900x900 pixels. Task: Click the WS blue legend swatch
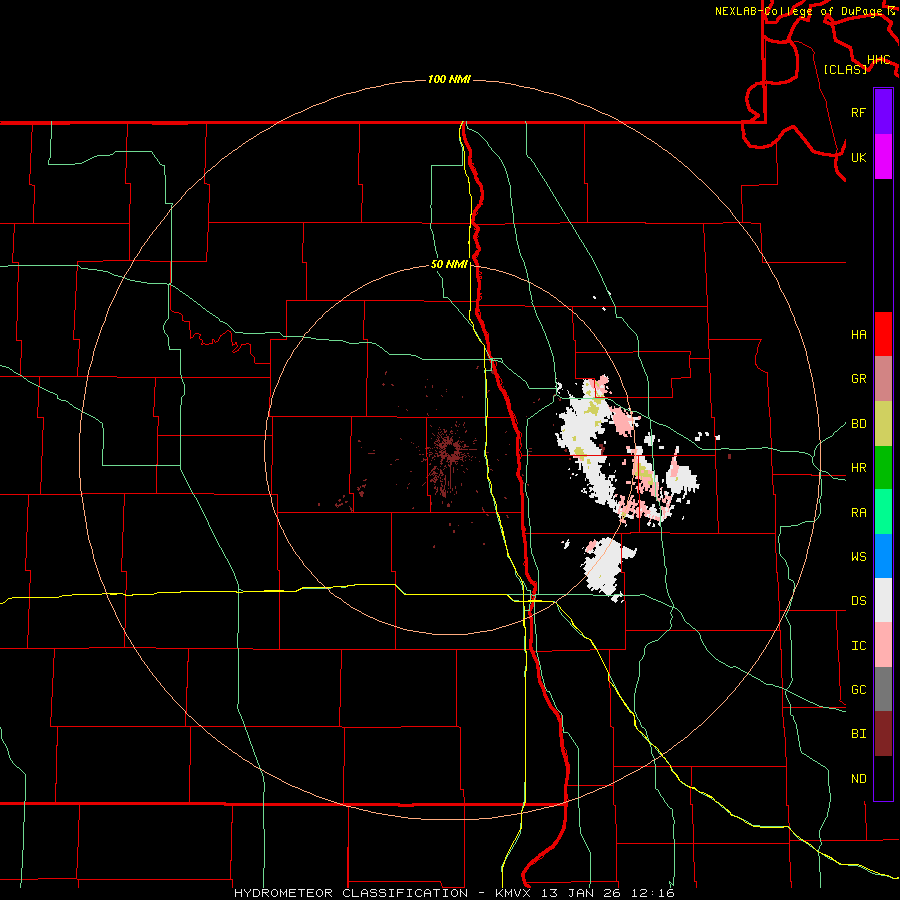(x=883, y=556)
